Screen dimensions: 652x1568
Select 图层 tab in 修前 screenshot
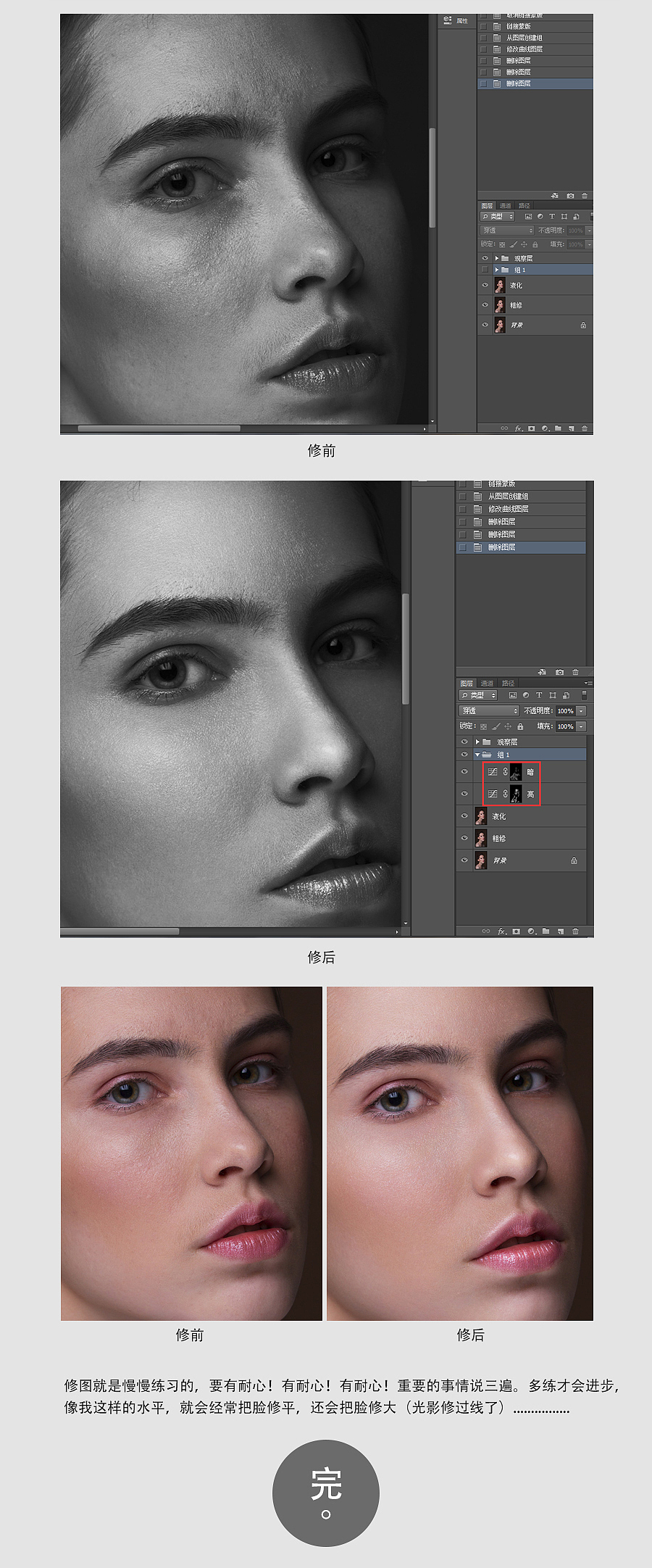[487, 205]
